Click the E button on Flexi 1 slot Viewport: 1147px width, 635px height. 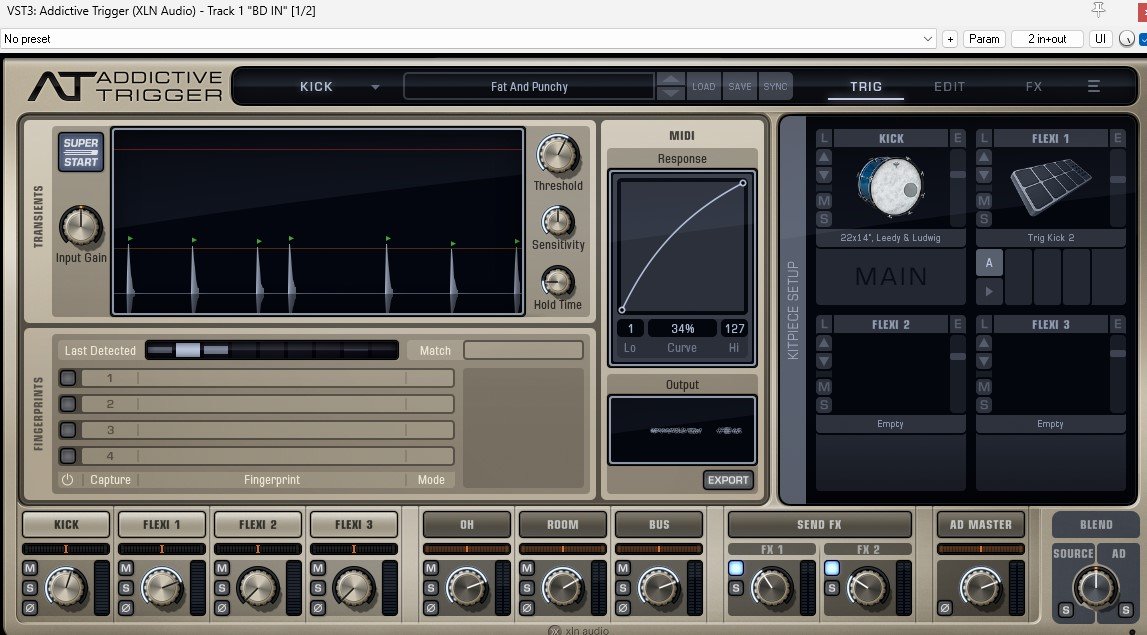(1117, 139)
